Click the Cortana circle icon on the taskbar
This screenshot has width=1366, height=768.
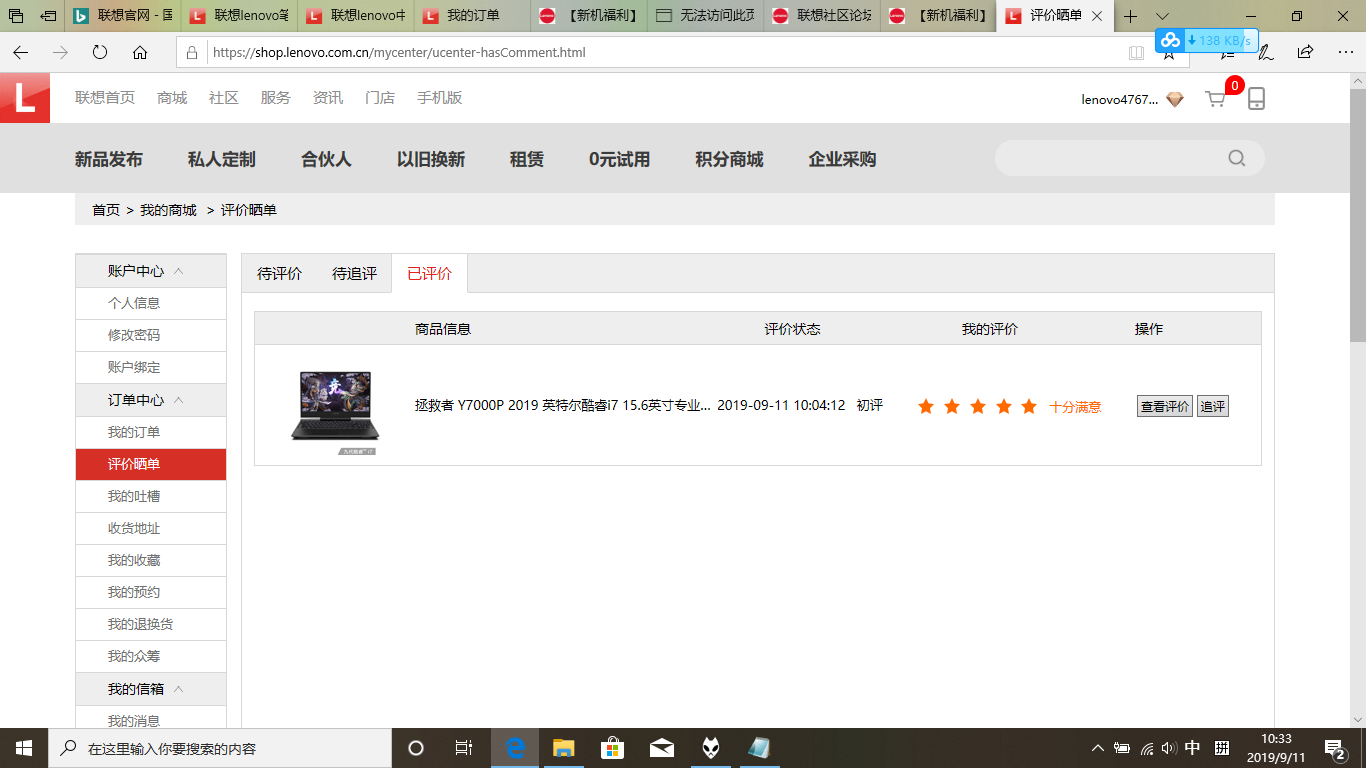point(416,748)
